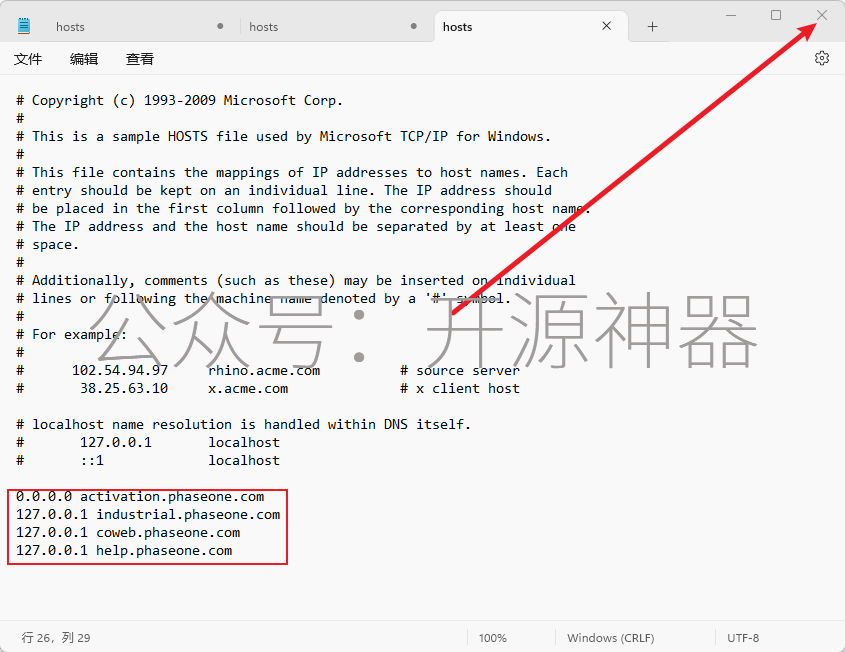Click the commented "127.0.0.1 localhost" line
The image size is (845, 652).
coord(148,442)
